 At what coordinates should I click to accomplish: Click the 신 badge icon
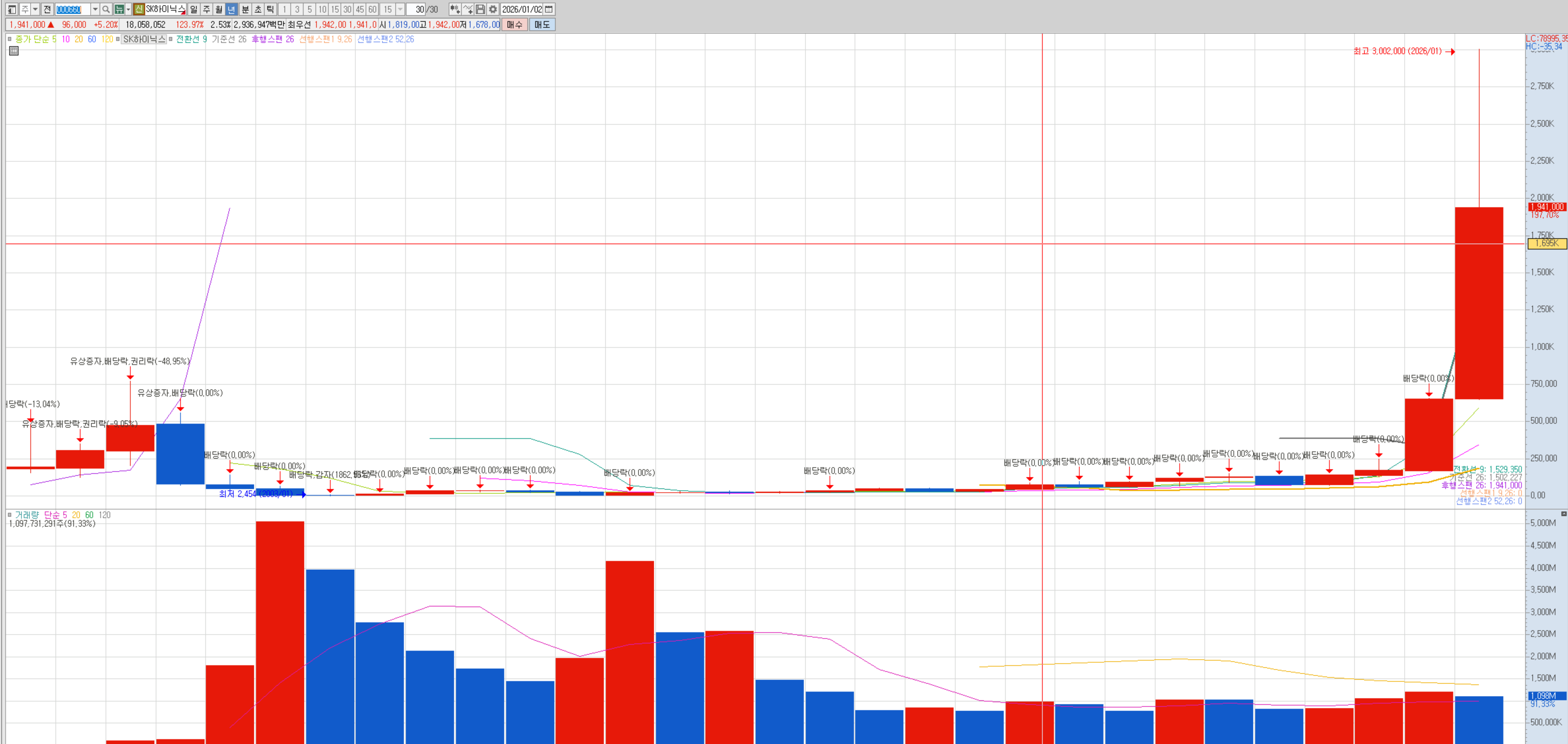[139, 9]
